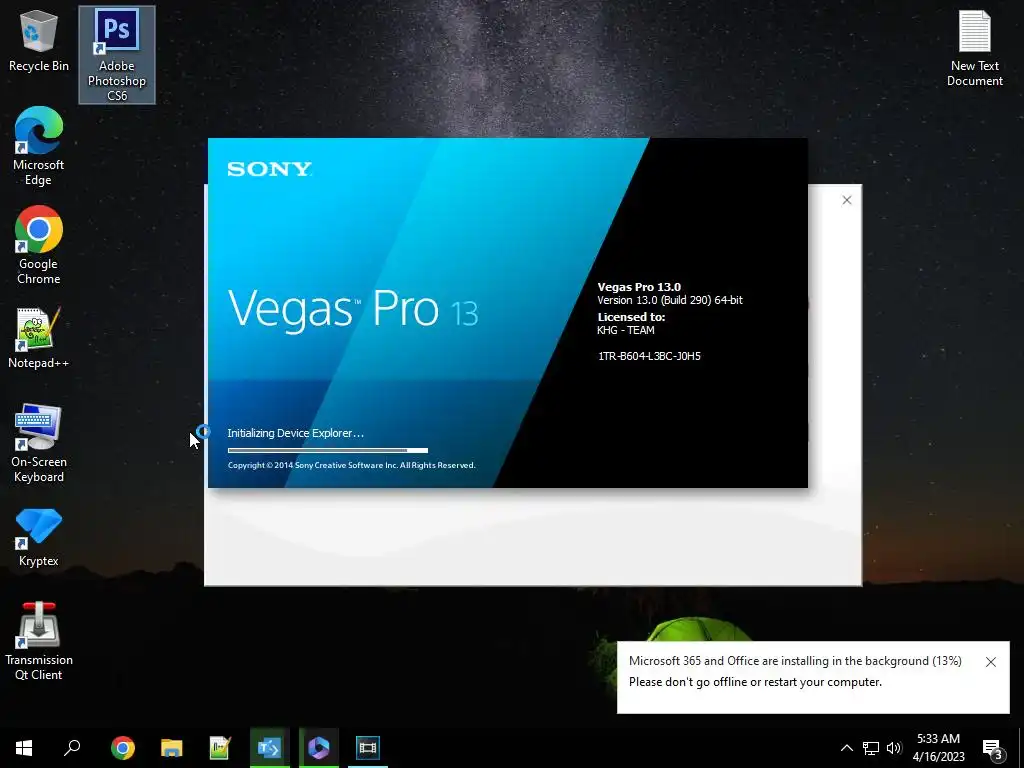This screenshot has height=768, width=1024.
Task: Open the network status tray icon
Action: pos(871,748)
